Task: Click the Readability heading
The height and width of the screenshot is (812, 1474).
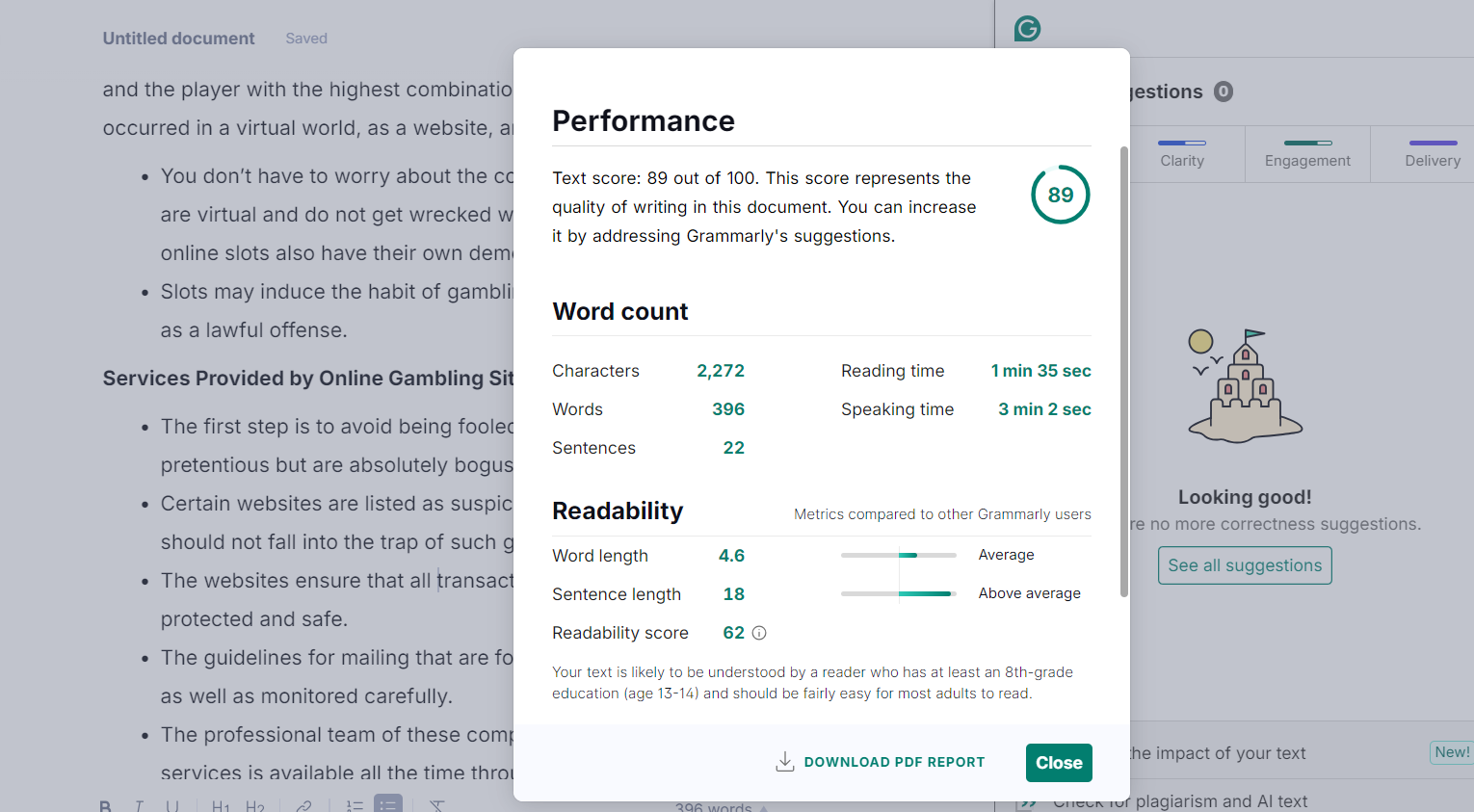Action: click(618, 511)
